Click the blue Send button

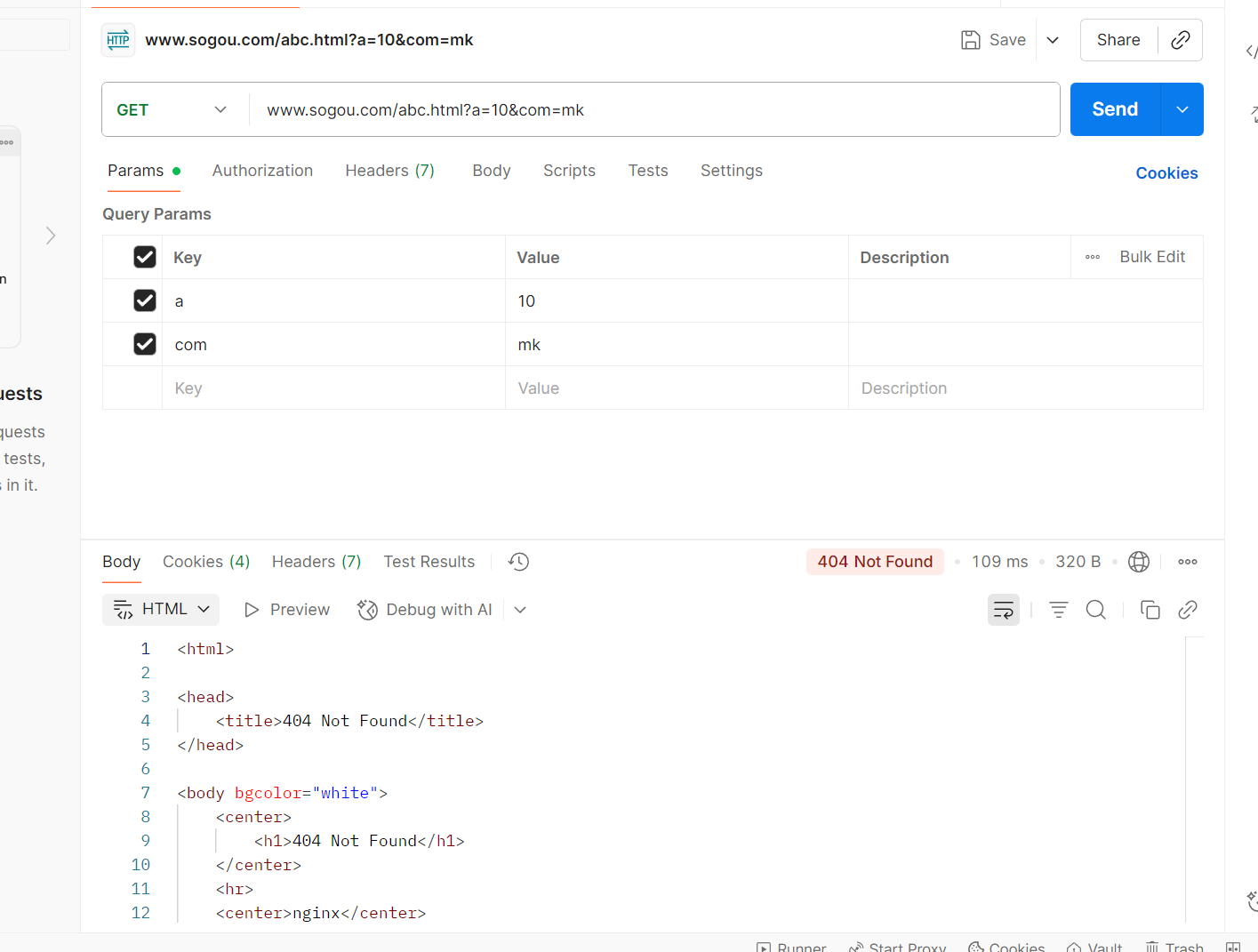pyautogui.click(x=1115, y=109)
